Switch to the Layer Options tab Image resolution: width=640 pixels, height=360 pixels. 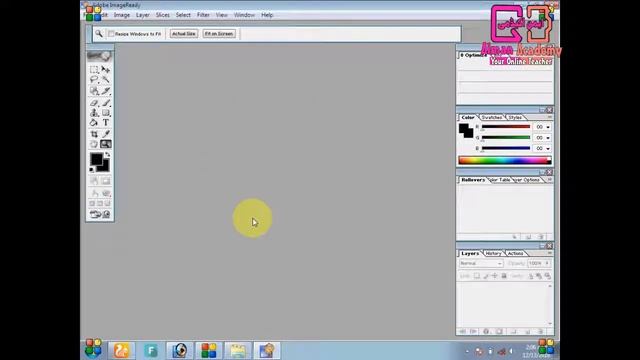[527, 180]
